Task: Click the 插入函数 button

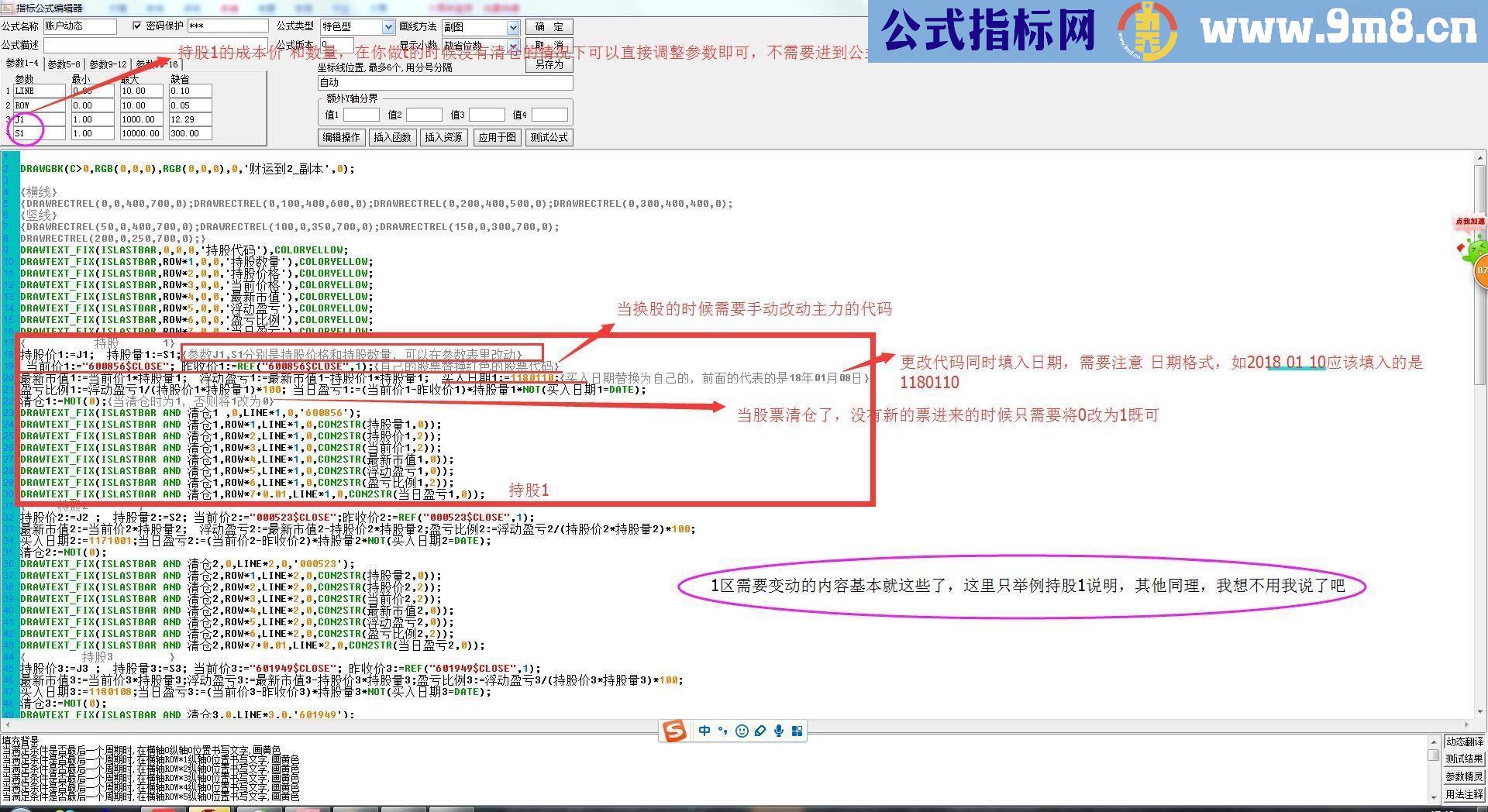Action: 393,137
